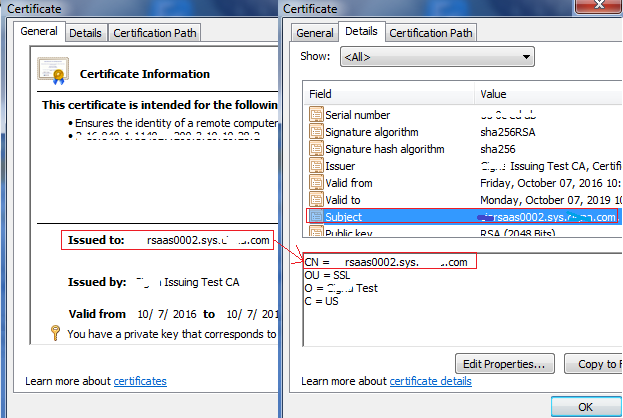
Task: Click the Edit Properties button
Action: pos(505,363)
